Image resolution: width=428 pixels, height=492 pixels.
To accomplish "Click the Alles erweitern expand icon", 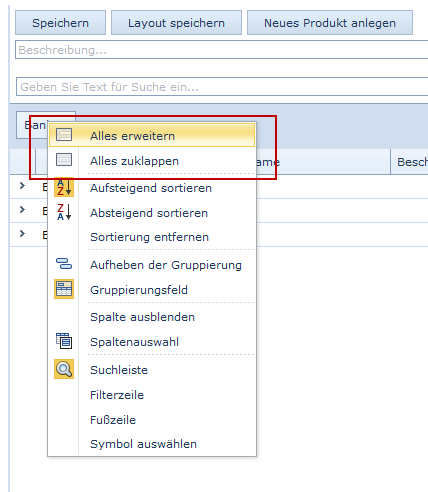I will point(64,135).
